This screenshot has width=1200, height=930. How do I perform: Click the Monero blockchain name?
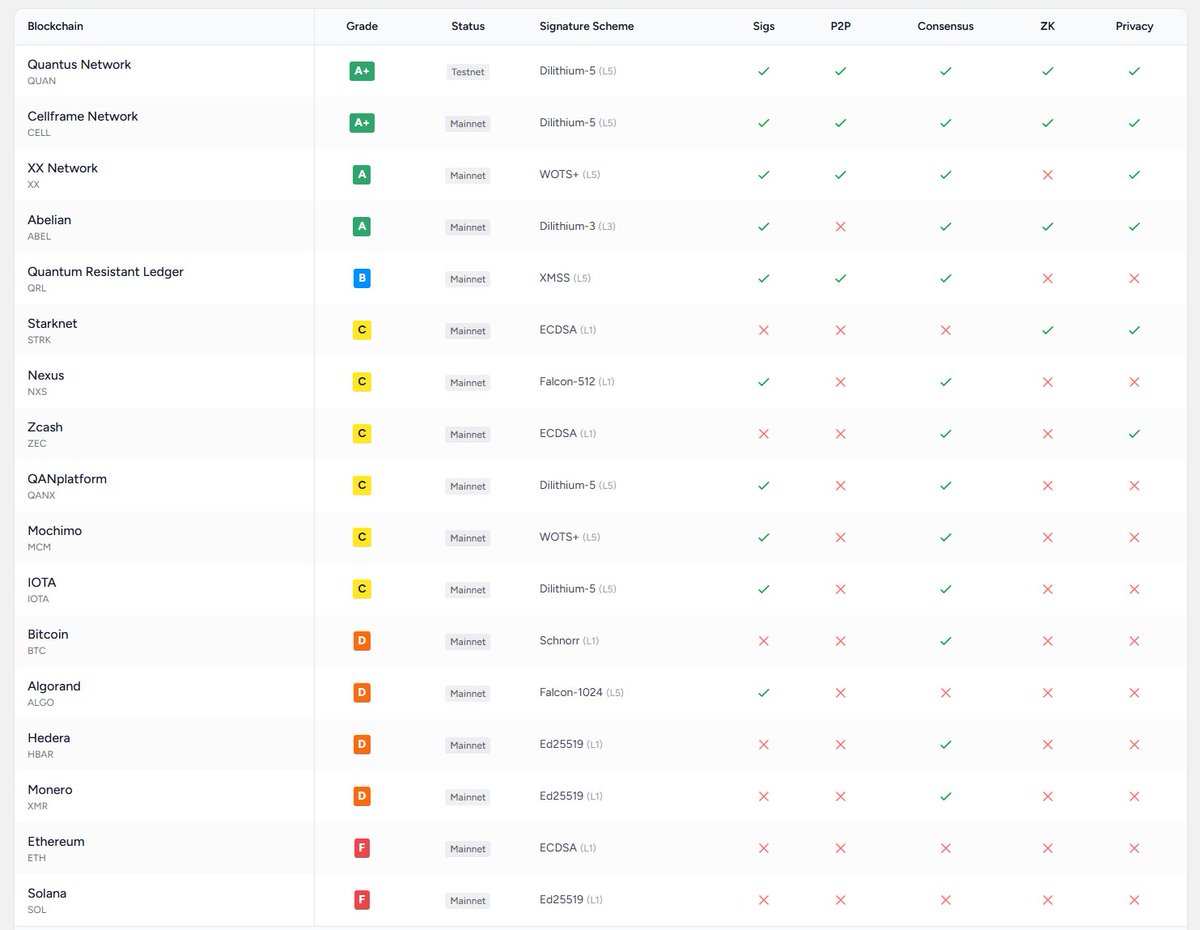pyautogui.click(x=50, y=790)
